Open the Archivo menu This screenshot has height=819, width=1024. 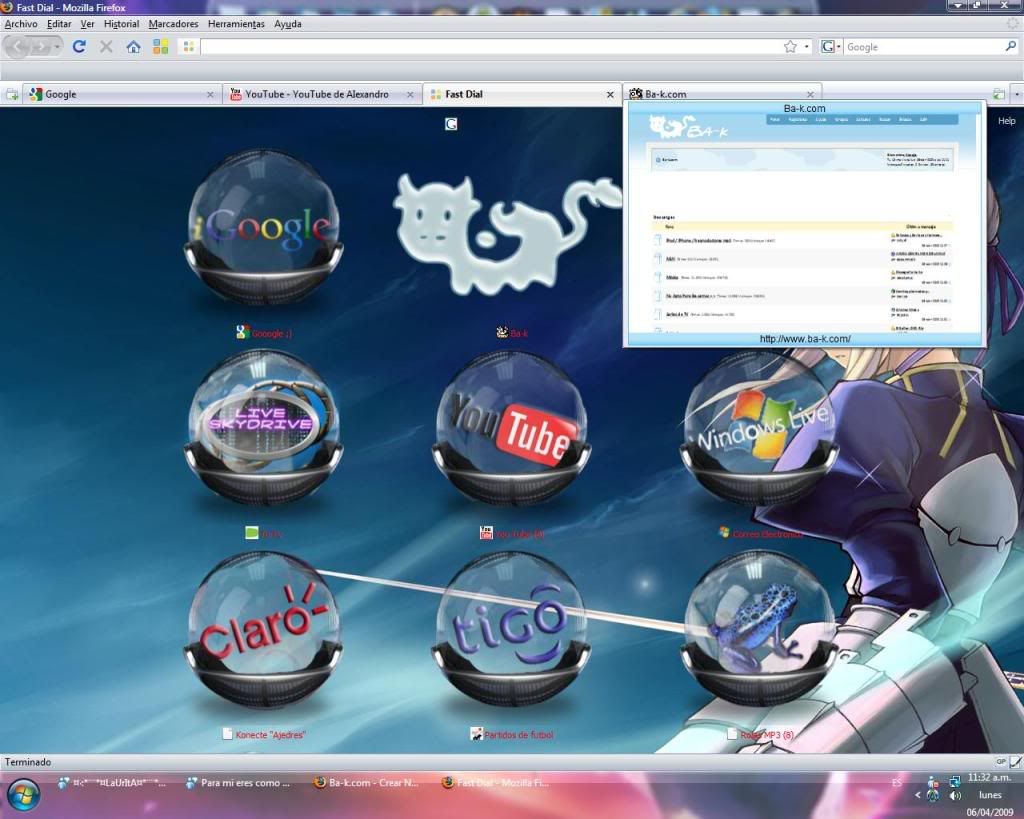[x=21, y=24]
